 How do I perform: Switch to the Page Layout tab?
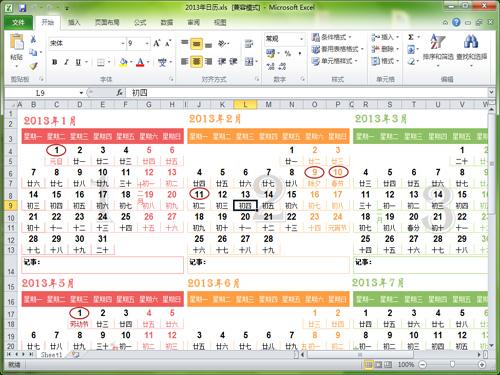click(x=107, y=22)
